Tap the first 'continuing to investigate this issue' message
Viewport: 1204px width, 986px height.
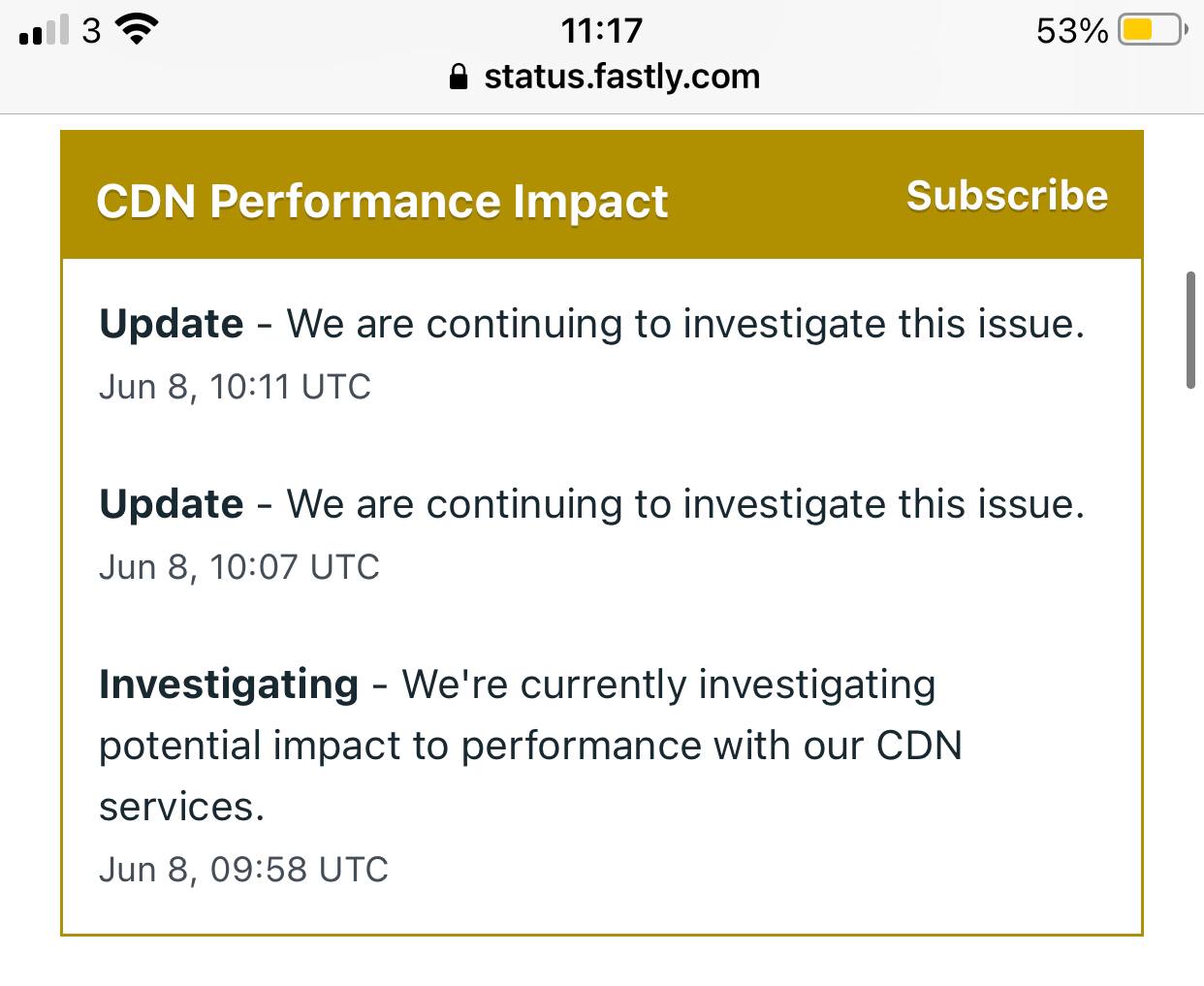click(685, 324)
